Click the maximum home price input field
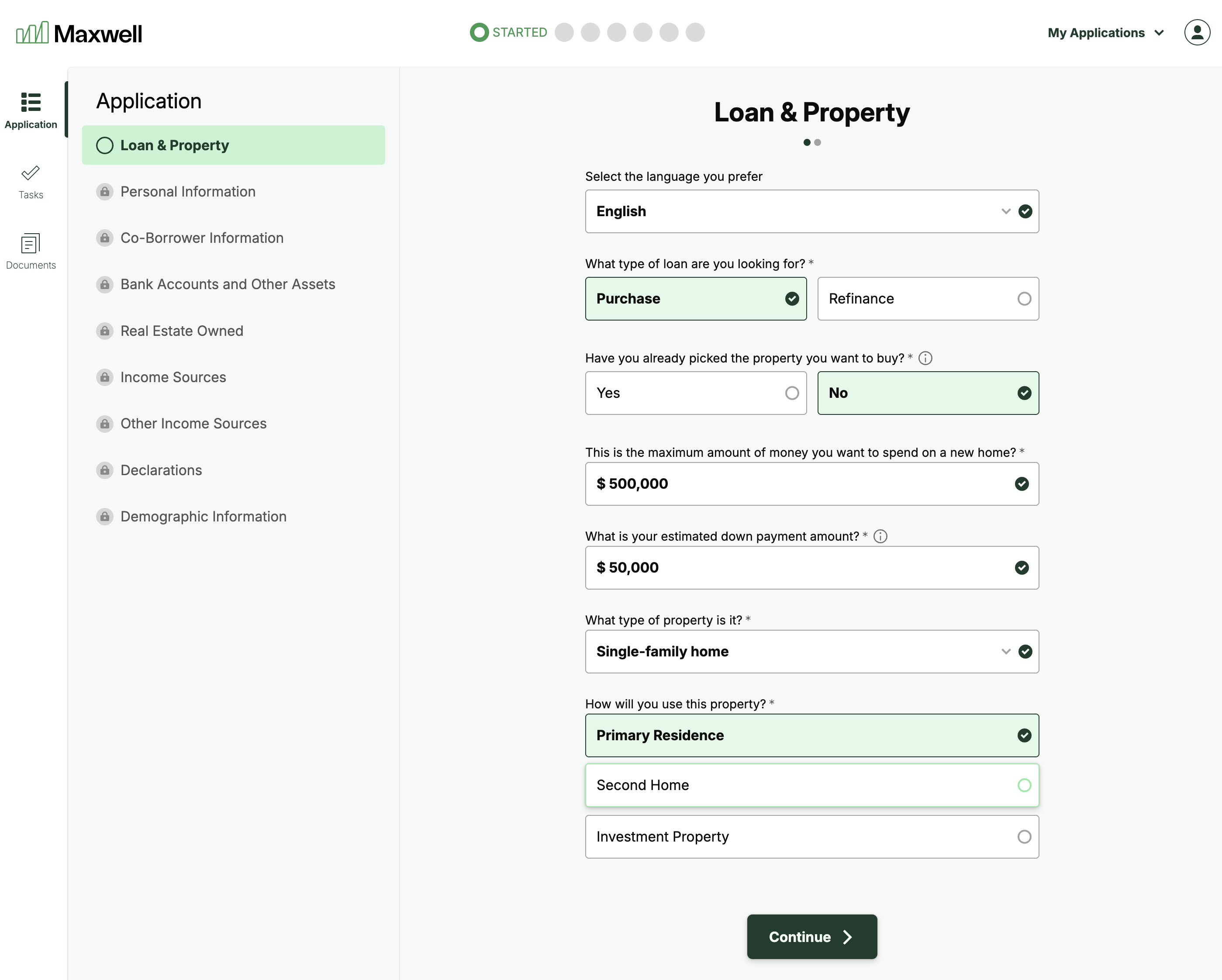The height and width of the screenshot is (980, 1222). (x=799, y=483)
